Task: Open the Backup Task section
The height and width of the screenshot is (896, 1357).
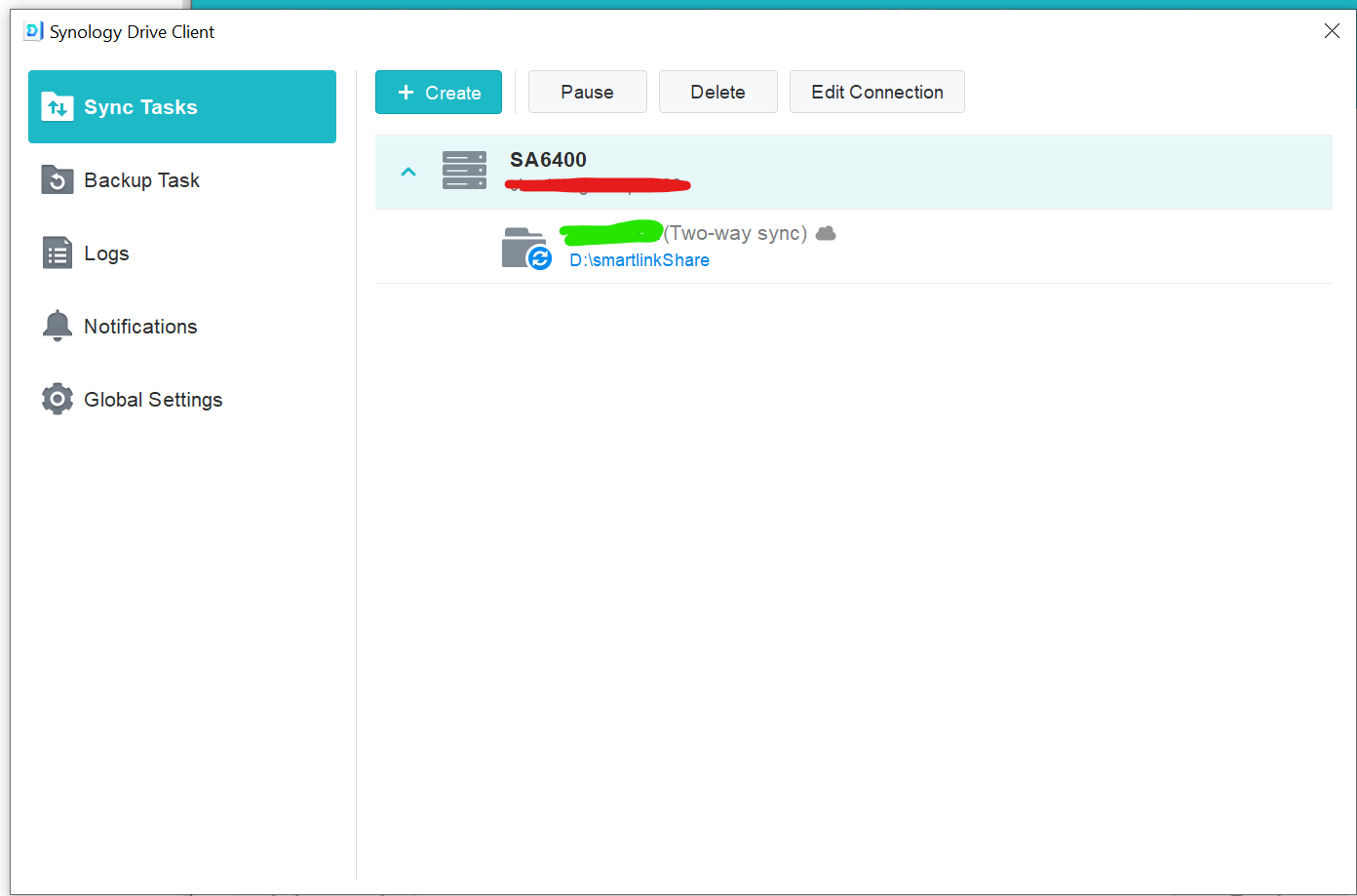Action: (x=182, y=180)
